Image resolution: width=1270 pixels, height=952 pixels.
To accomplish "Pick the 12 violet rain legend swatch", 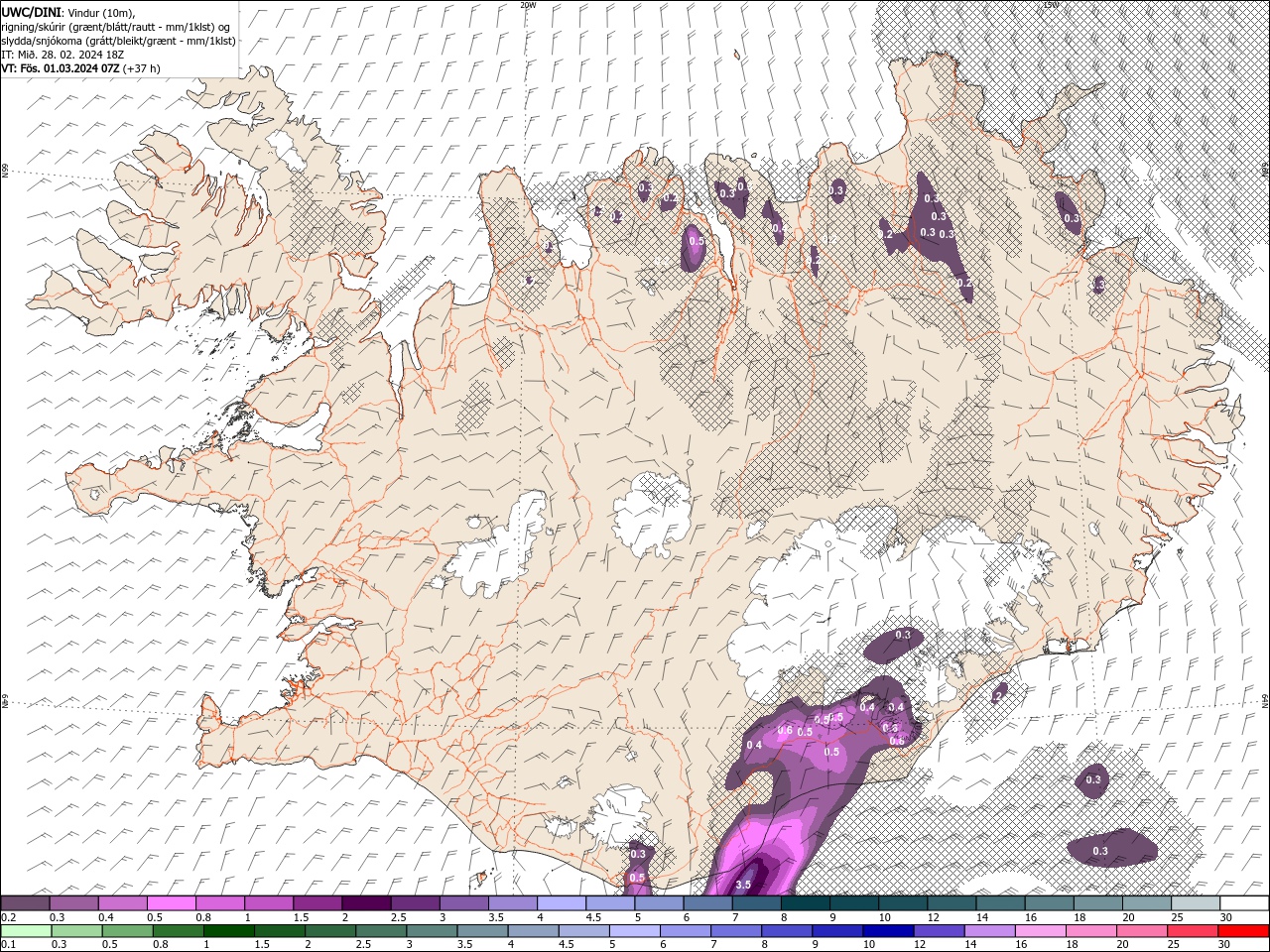I will (939, 931).
